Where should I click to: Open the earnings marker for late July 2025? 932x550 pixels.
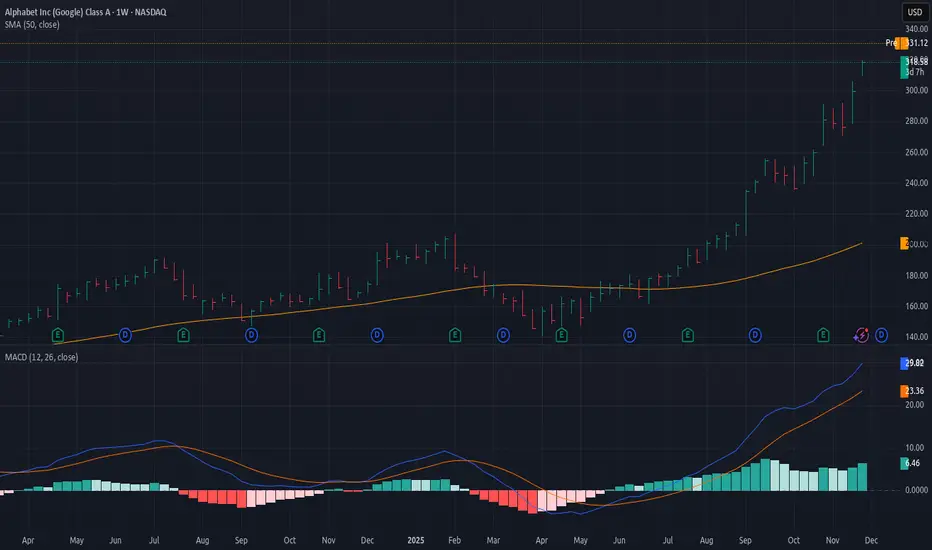[688, 335]
